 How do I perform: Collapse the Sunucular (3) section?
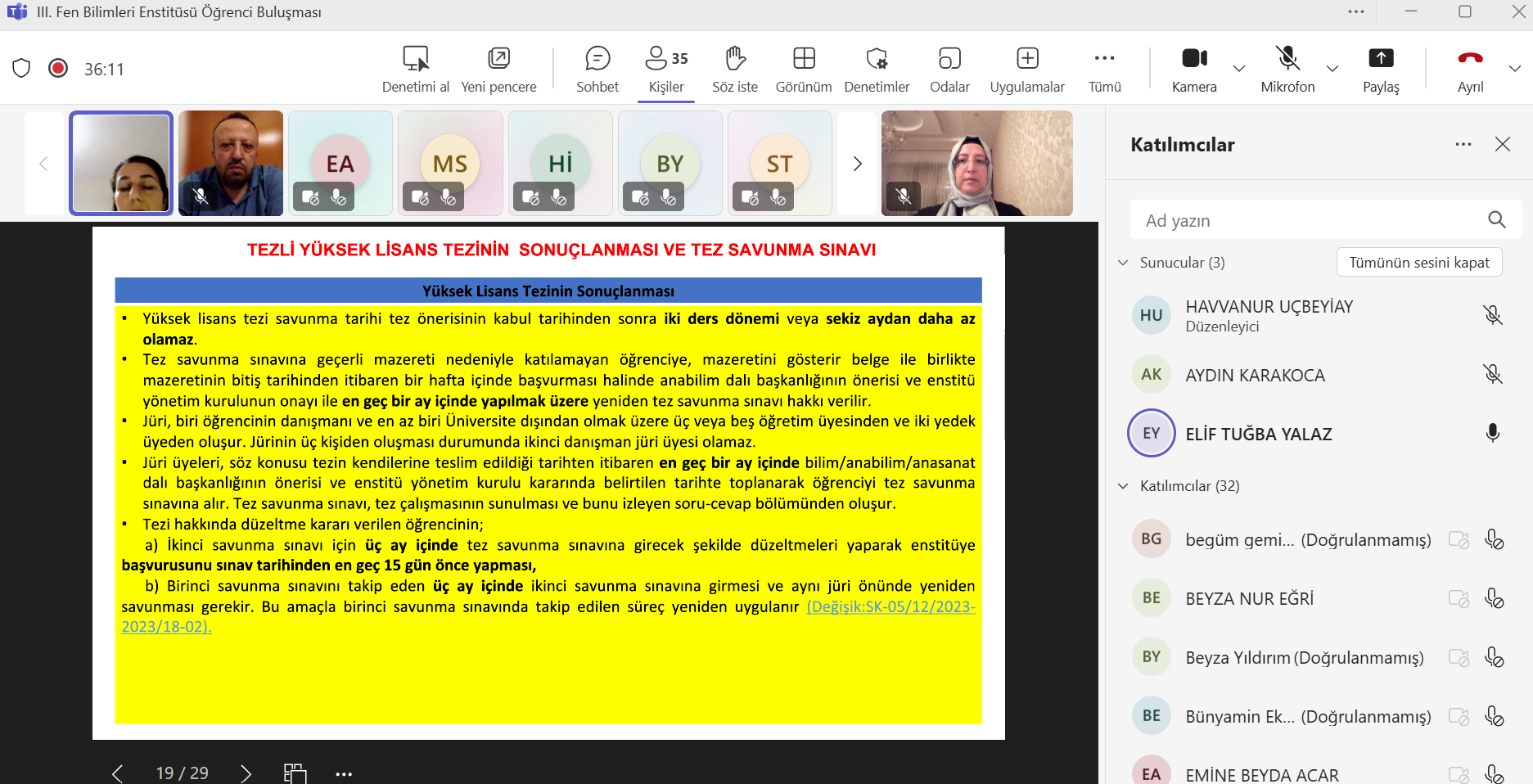(x=1123, y=263)
